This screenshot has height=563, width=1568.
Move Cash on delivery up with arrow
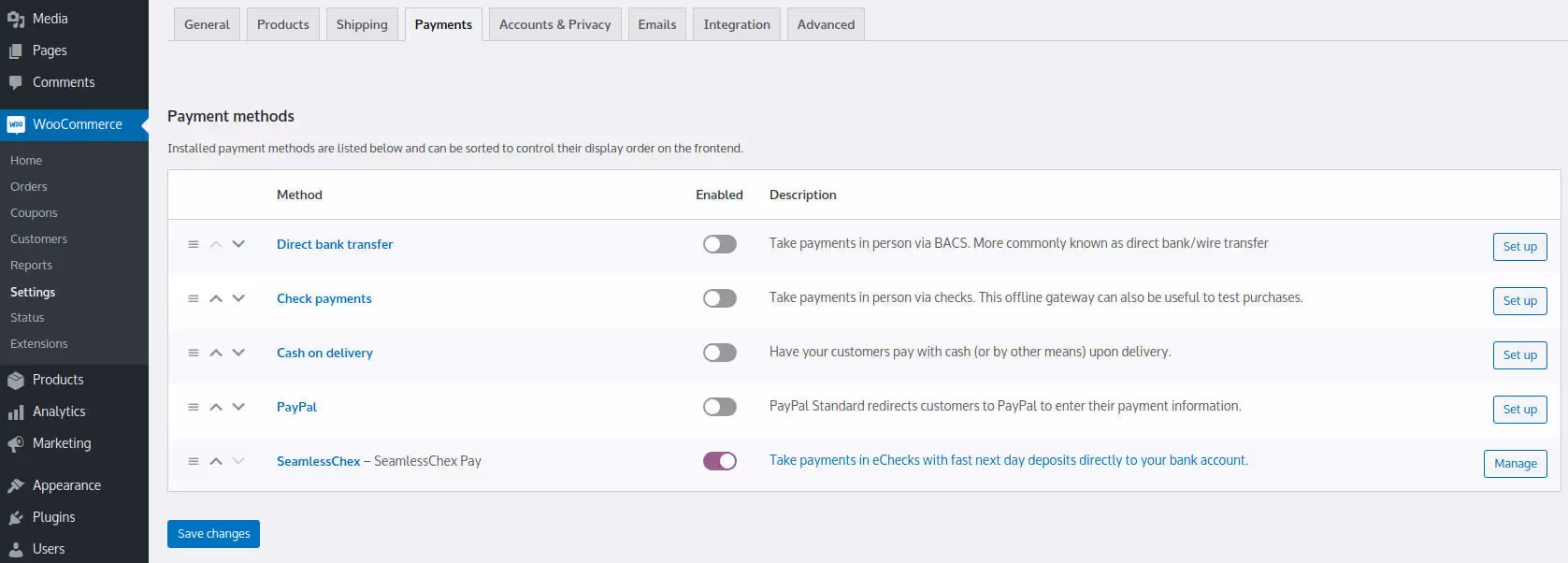tap(216, 353)
